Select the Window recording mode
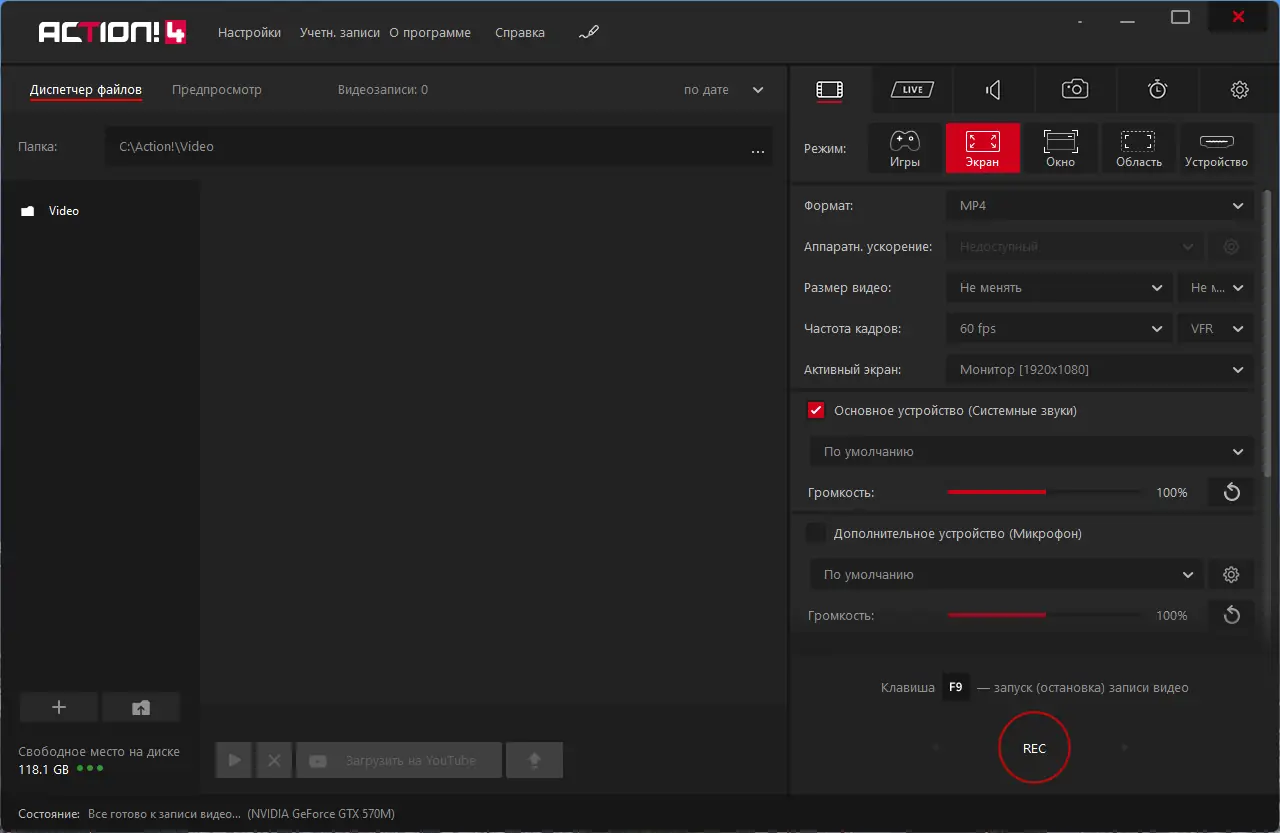Screen dimensions: 1280x833 tap(1060, 148)
